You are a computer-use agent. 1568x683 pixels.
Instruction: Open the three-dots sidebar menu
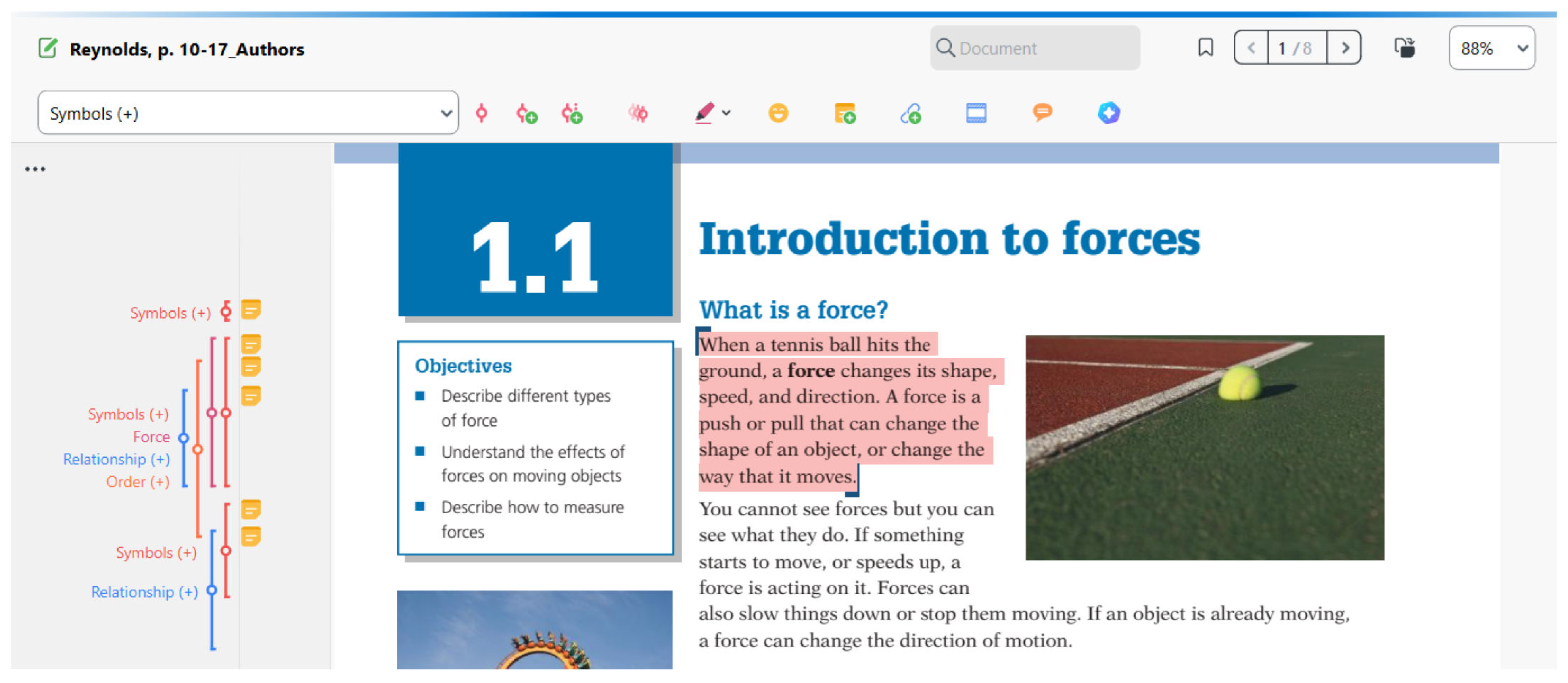pyautogui.click(x=35, y=169)
